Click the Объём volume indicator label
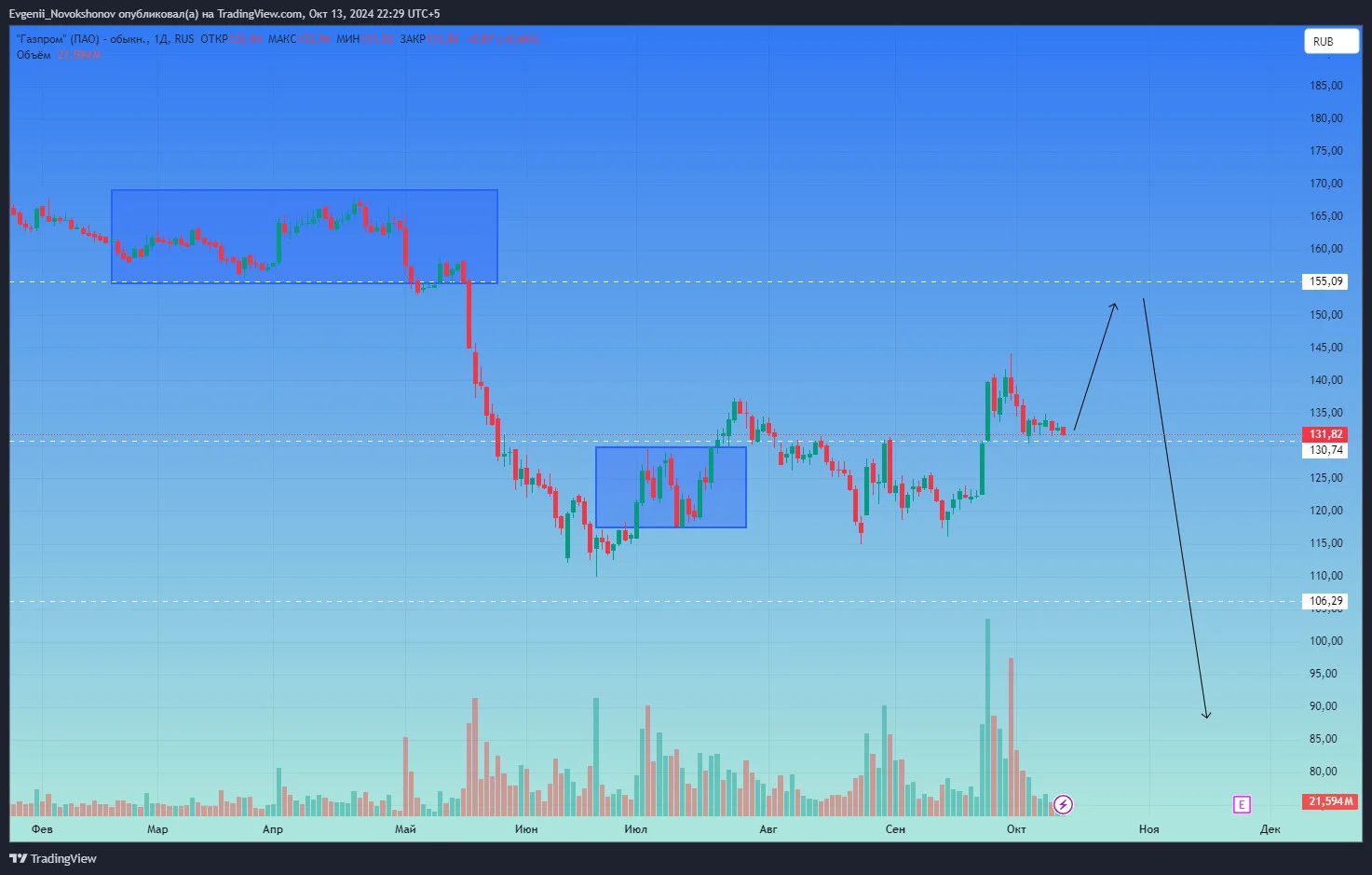 click(x=34, y=55)
